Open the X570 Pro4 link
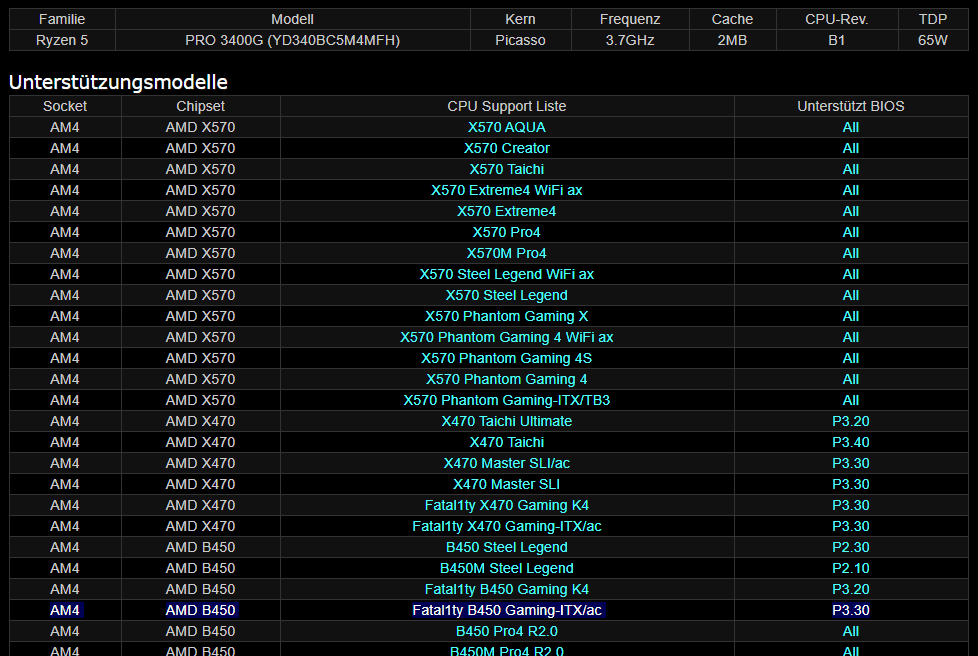The image size is (978, 656). (506, 232)
